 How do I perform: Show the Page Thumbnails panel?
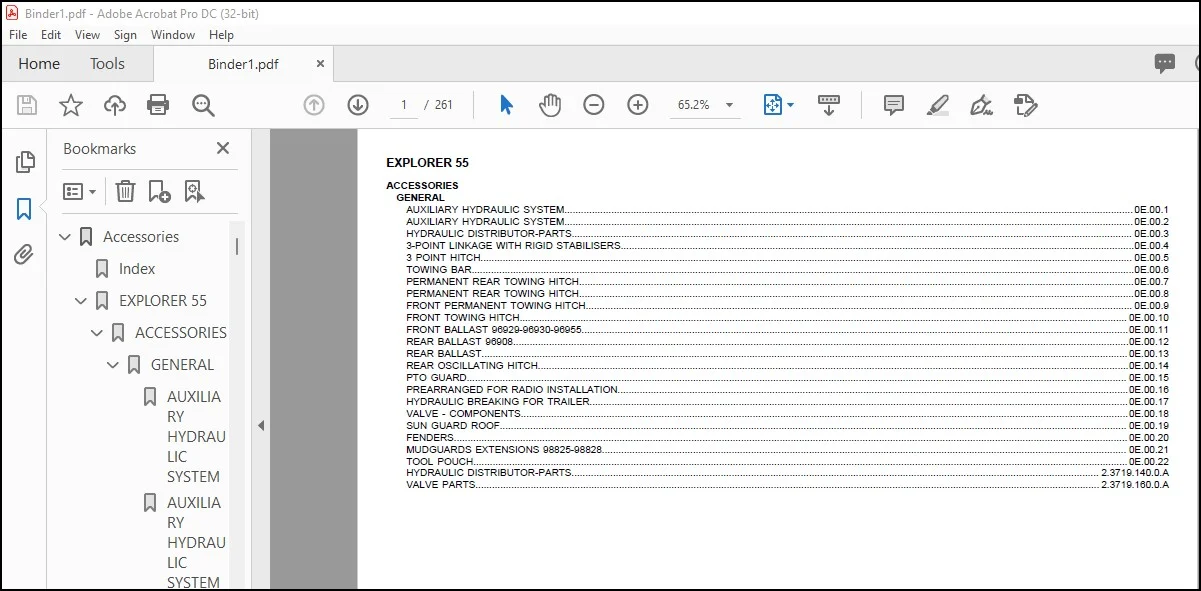(x=25, y=162)
